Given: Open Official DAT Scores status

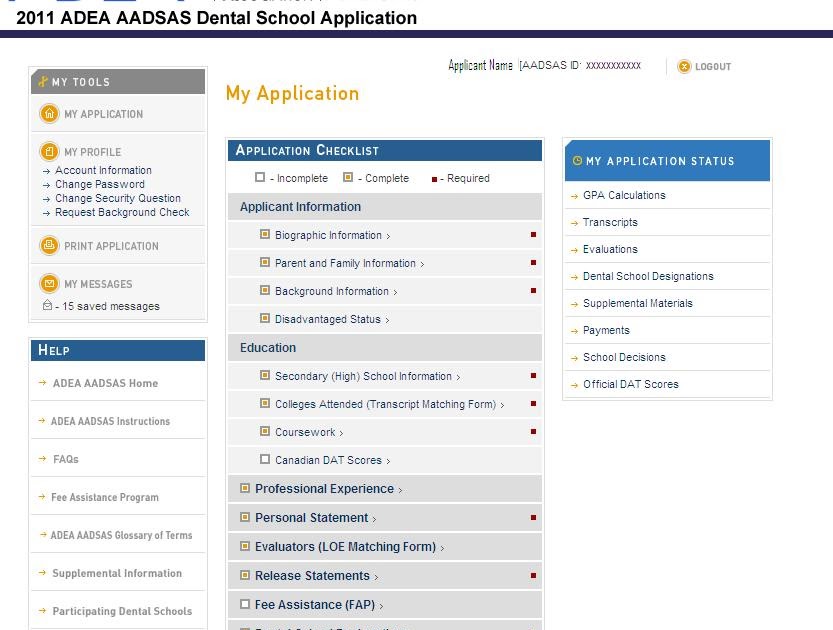Looking at the screenshot, I should click(x=631, y=384).
